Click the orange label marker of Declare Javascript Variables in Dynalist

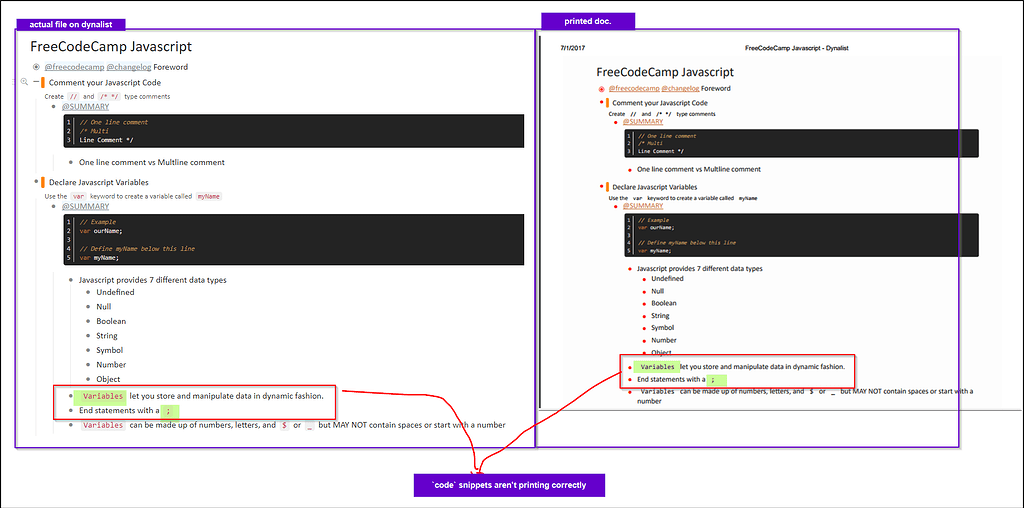42,183
